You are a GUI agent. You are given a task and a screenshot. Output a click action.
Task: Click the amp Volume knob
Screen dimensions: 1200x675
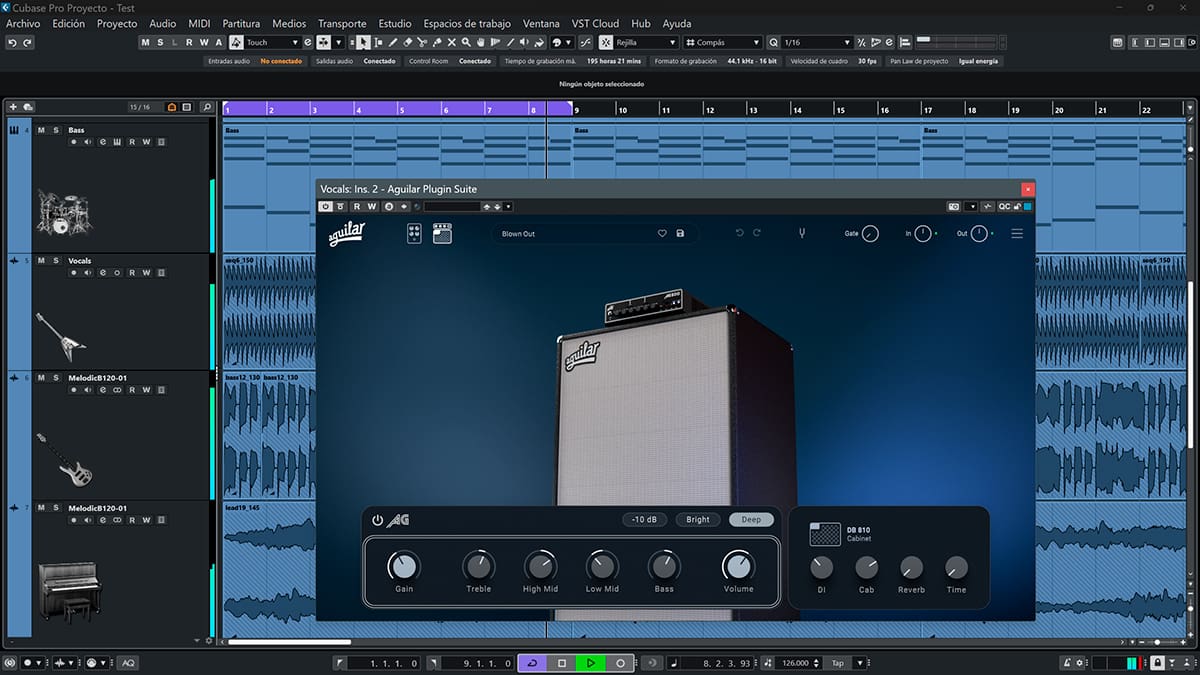coord(738,567)
